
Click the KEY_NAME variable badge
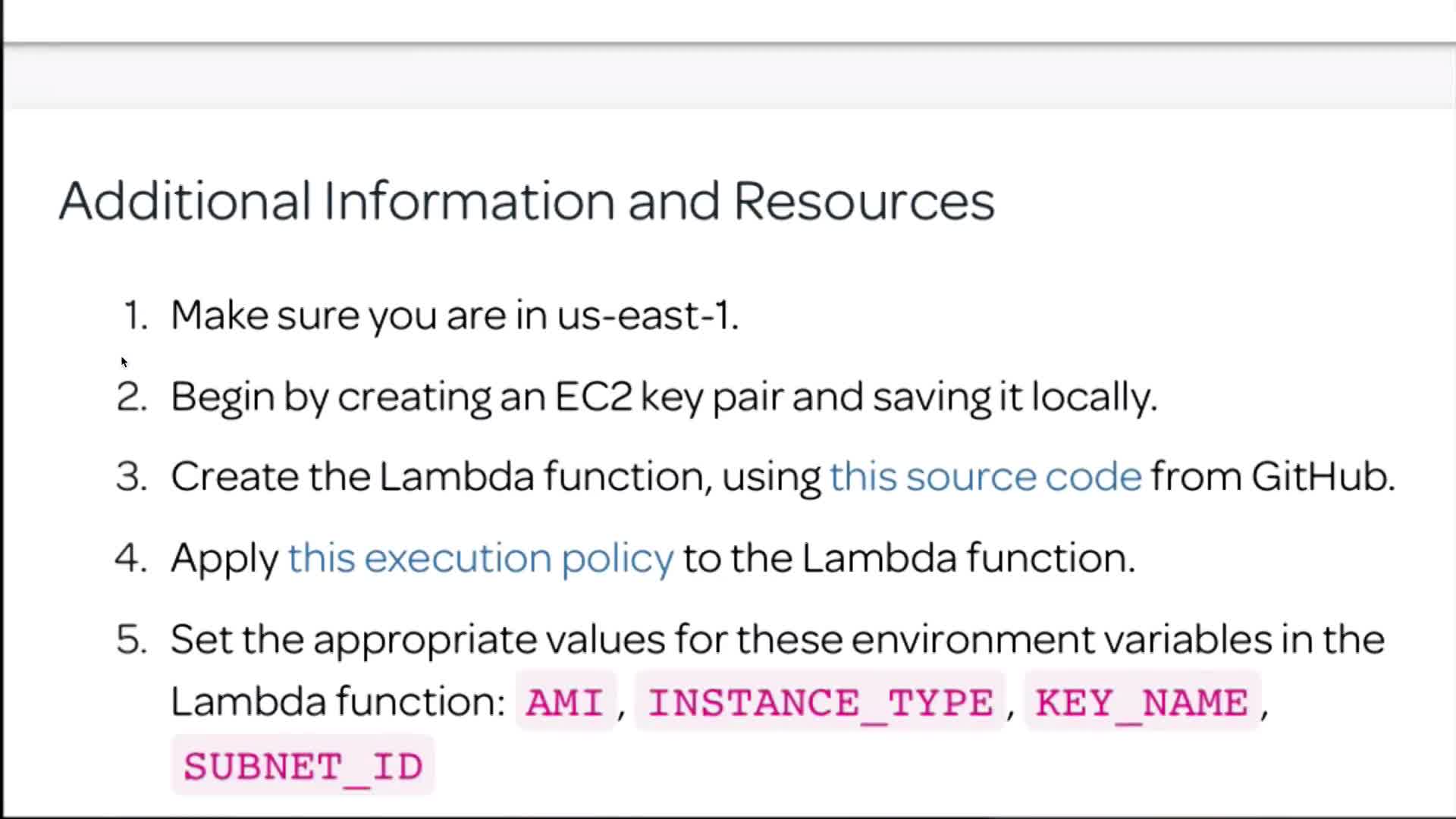[1141, 702]
